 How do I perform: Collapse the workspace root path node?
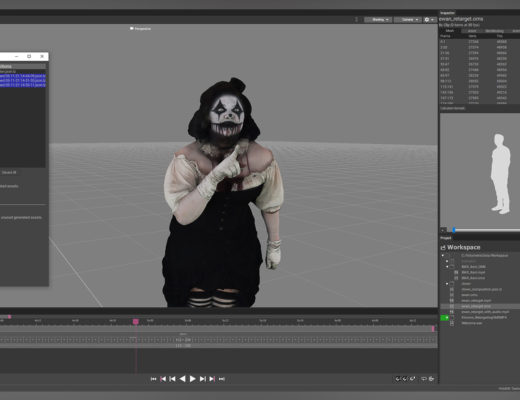point(443,255)
